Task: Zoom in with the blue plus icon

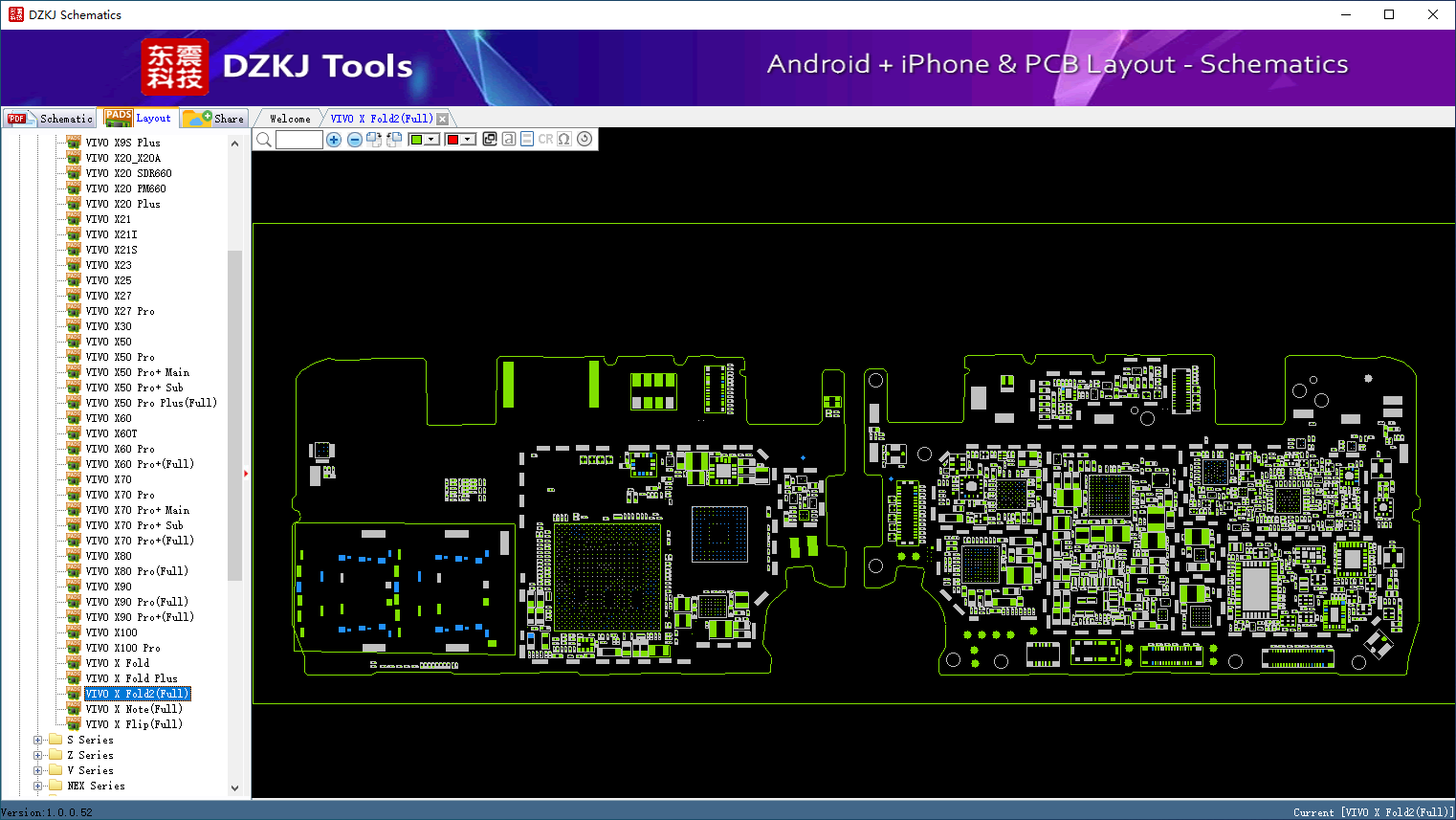Action: coord(334,140)
